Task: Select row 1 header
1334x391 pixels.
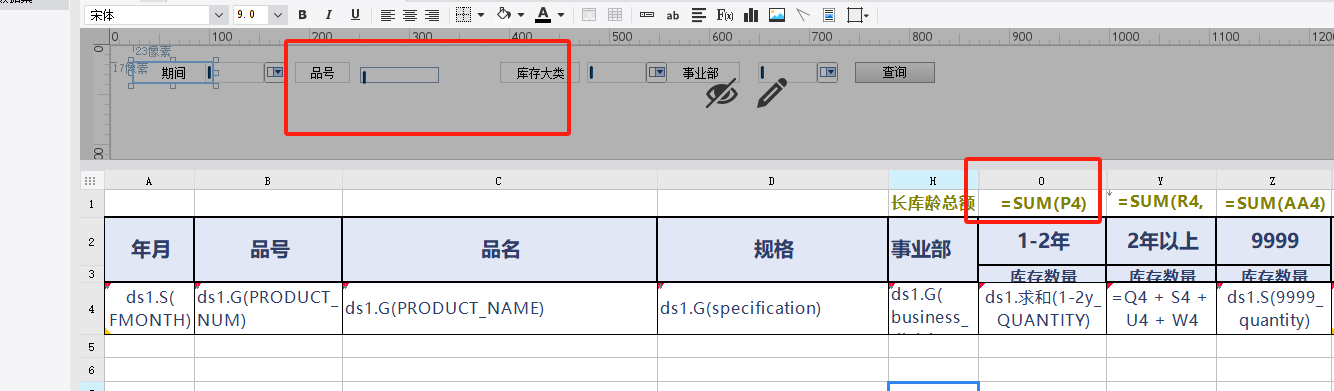Action: tap(91, 203)
